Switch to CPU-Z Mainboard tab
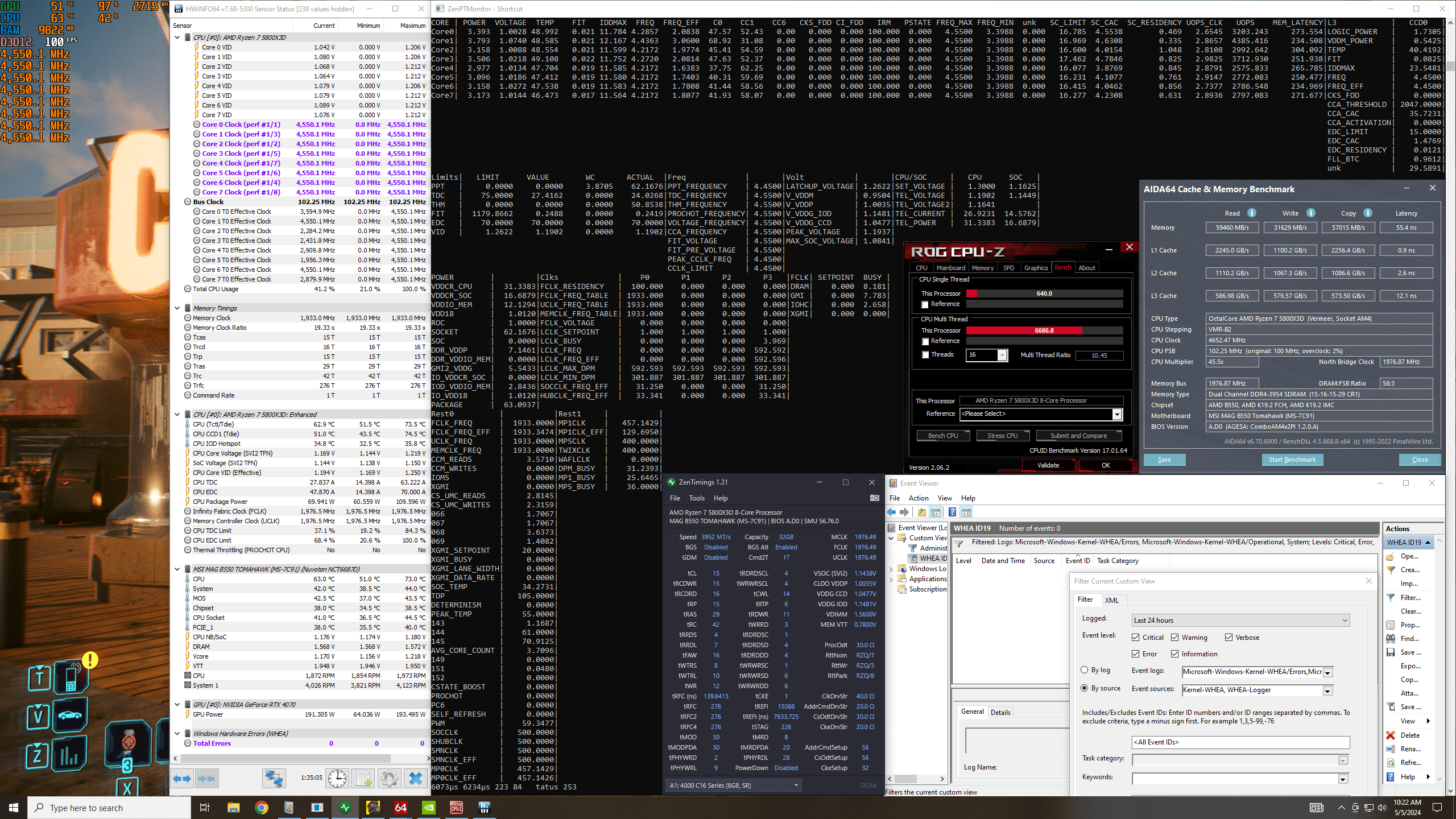The width and height of the screenshot is (1456, 819). click(x=950, y=268)
